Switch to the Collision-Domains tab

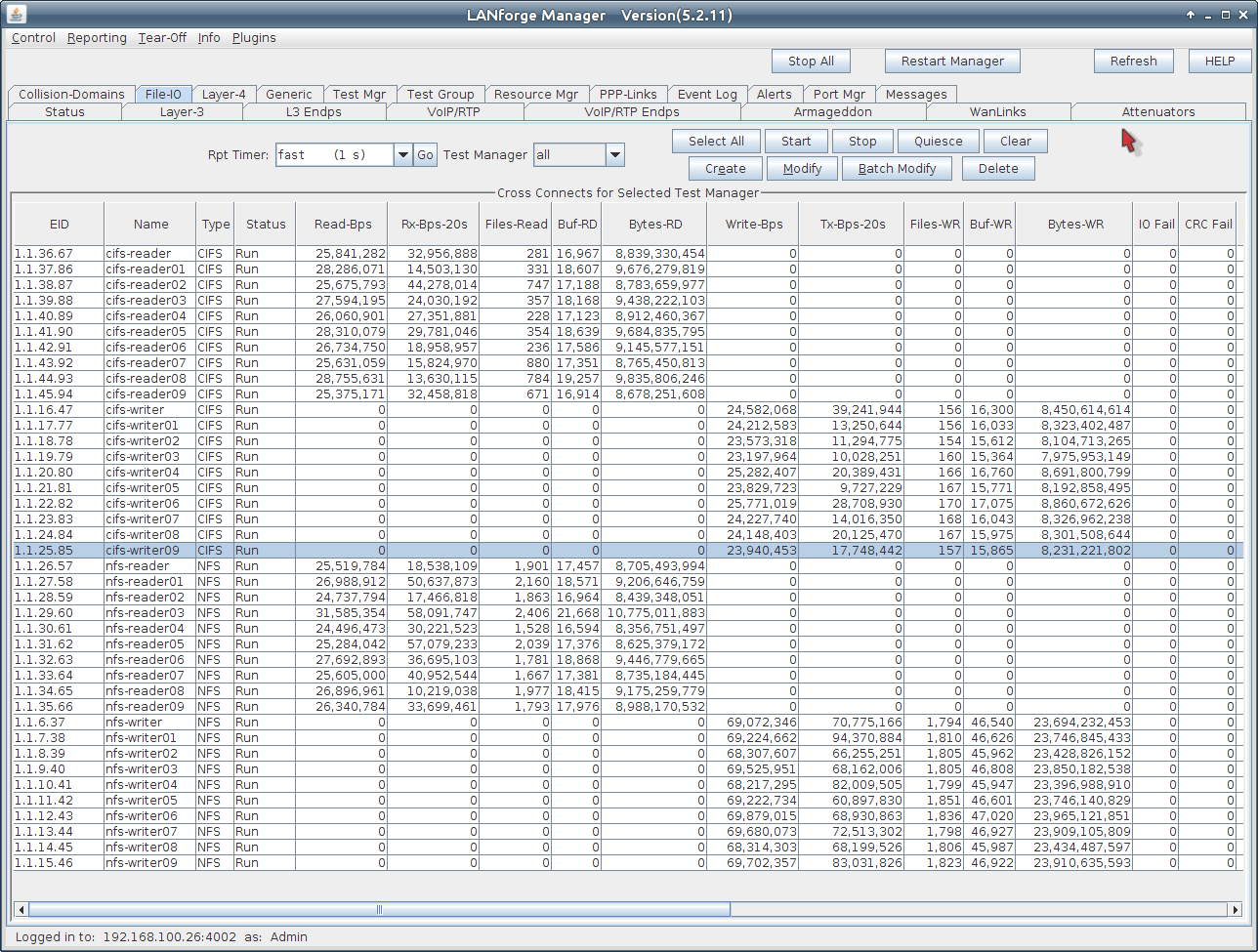(x=71, y=95)
